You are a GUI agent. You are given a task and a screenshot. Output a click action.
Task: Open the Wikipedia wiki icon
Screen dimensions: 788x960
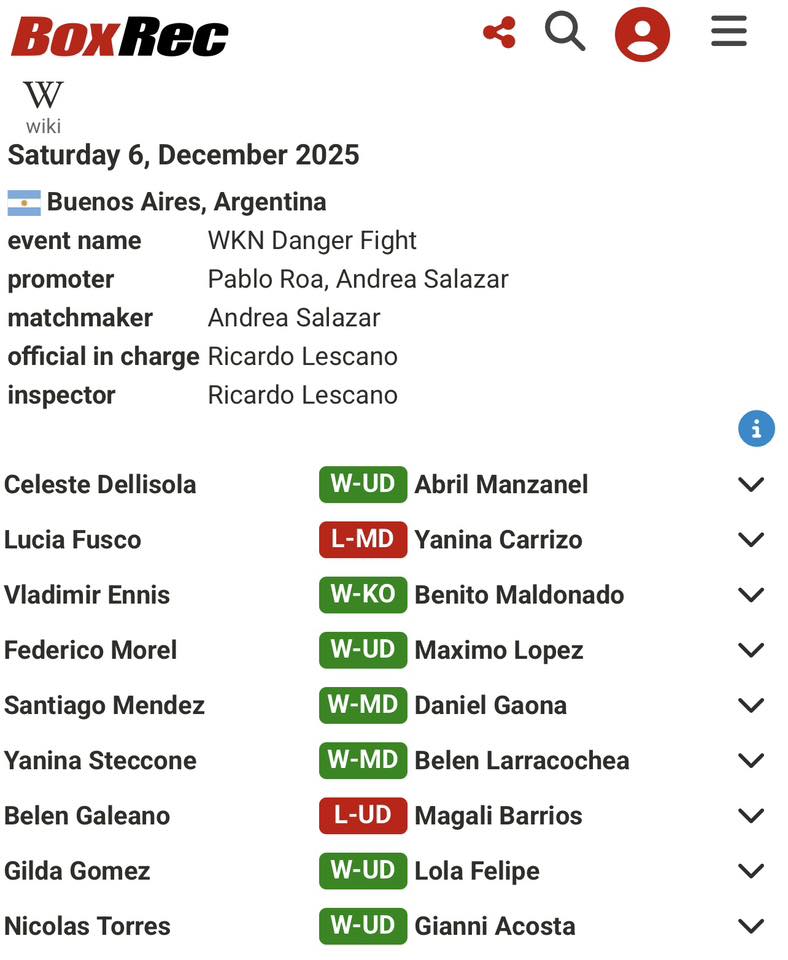(x=43, y=106)
